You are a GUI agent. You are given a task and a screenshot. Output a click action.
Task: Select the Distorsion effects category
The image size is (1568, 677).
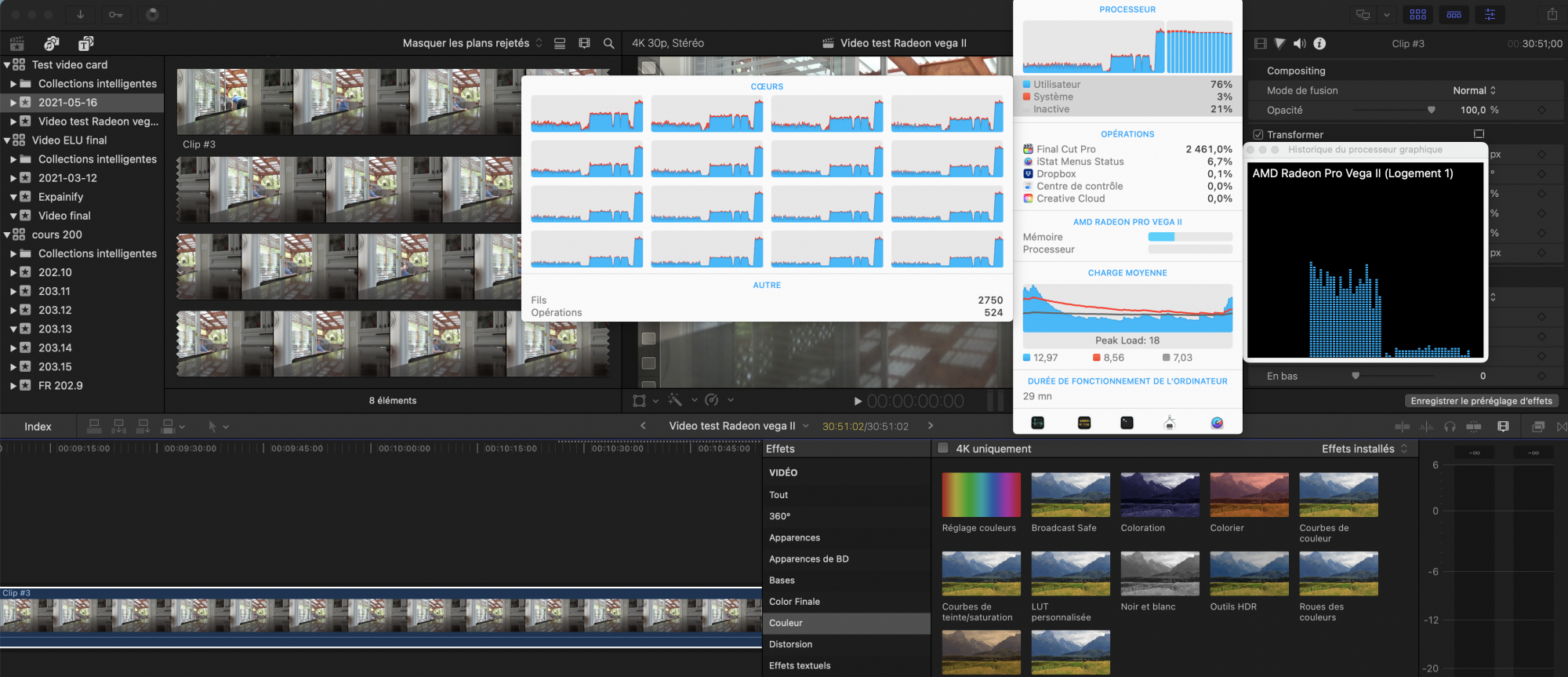790,644
